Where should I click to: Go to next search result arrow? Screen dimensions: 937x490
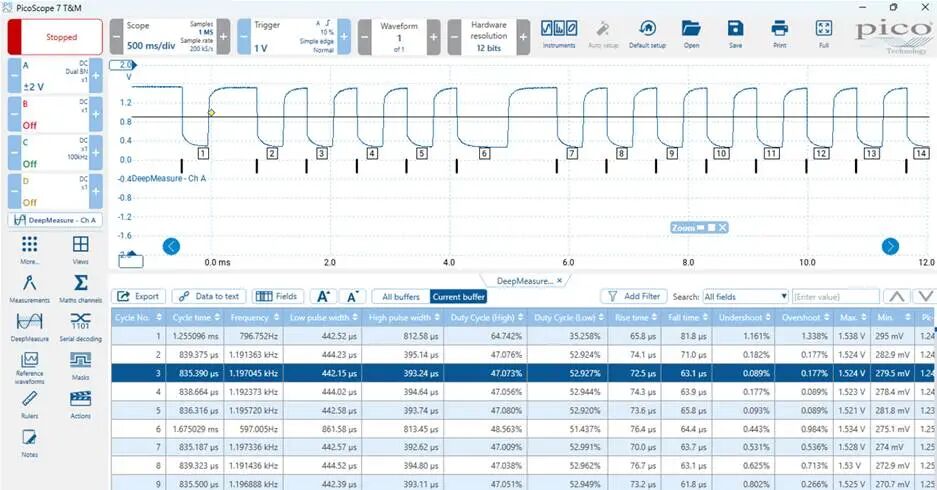pyautogui.click(x=926, y=296)
